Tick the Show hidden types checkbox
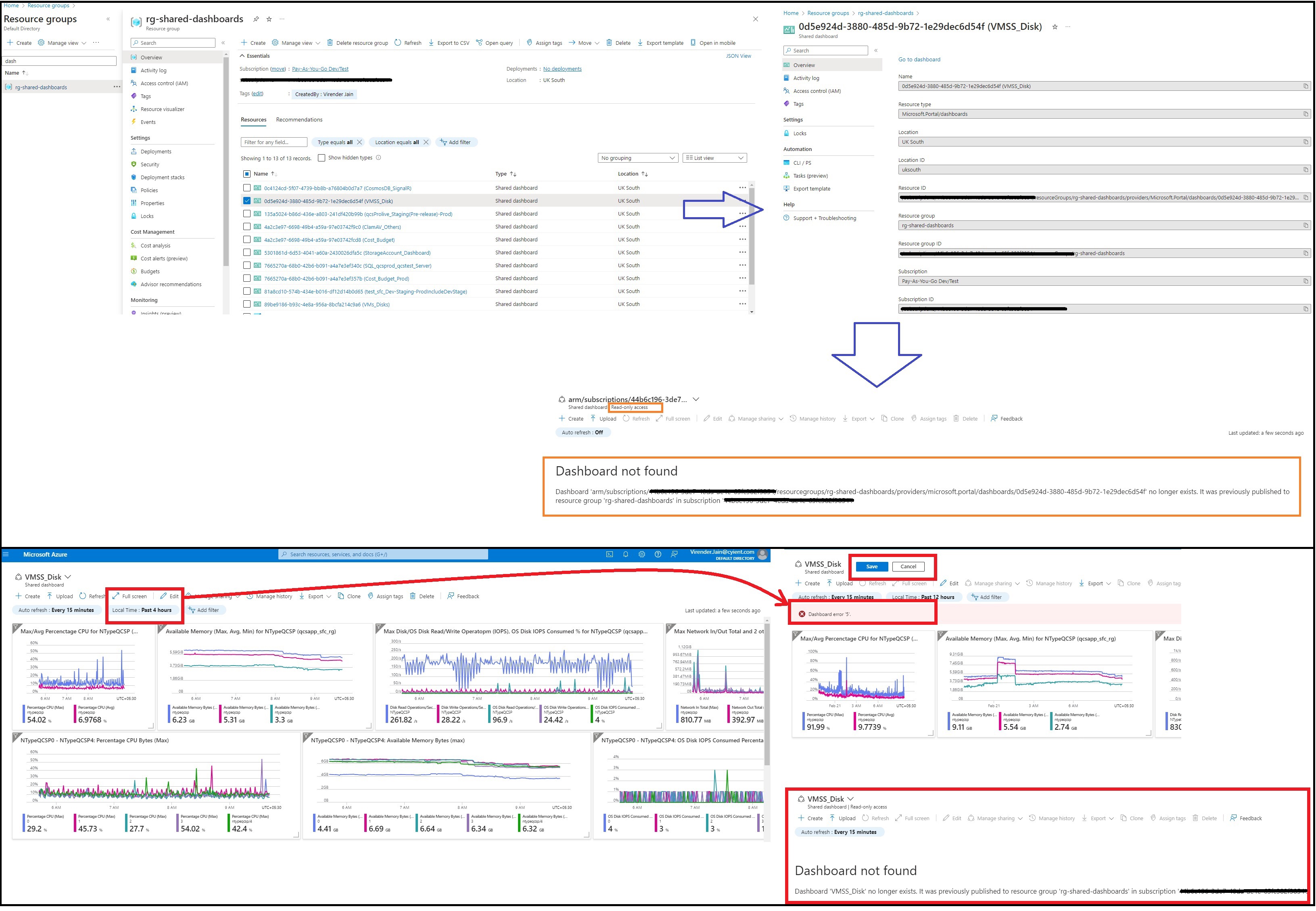The image size is (1316, 911). [322, 158]
